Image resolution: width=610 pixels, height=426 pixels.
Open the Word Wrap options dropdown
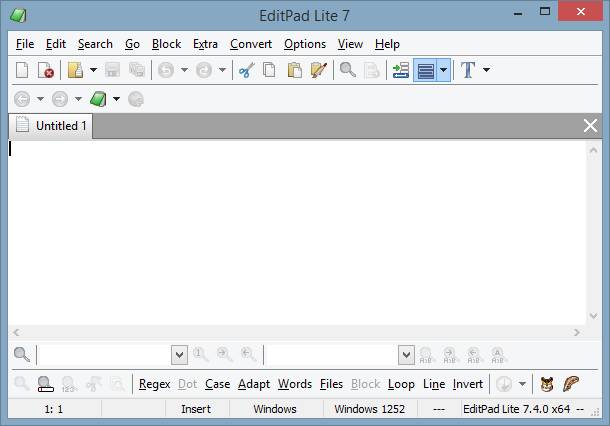click(443, 70)
